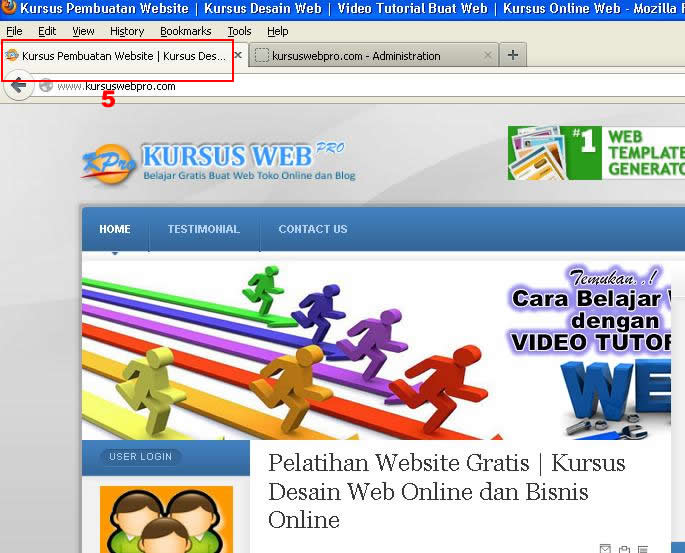685x553 pixels.
Task: Open the View menu
Action: click(83, 31)
